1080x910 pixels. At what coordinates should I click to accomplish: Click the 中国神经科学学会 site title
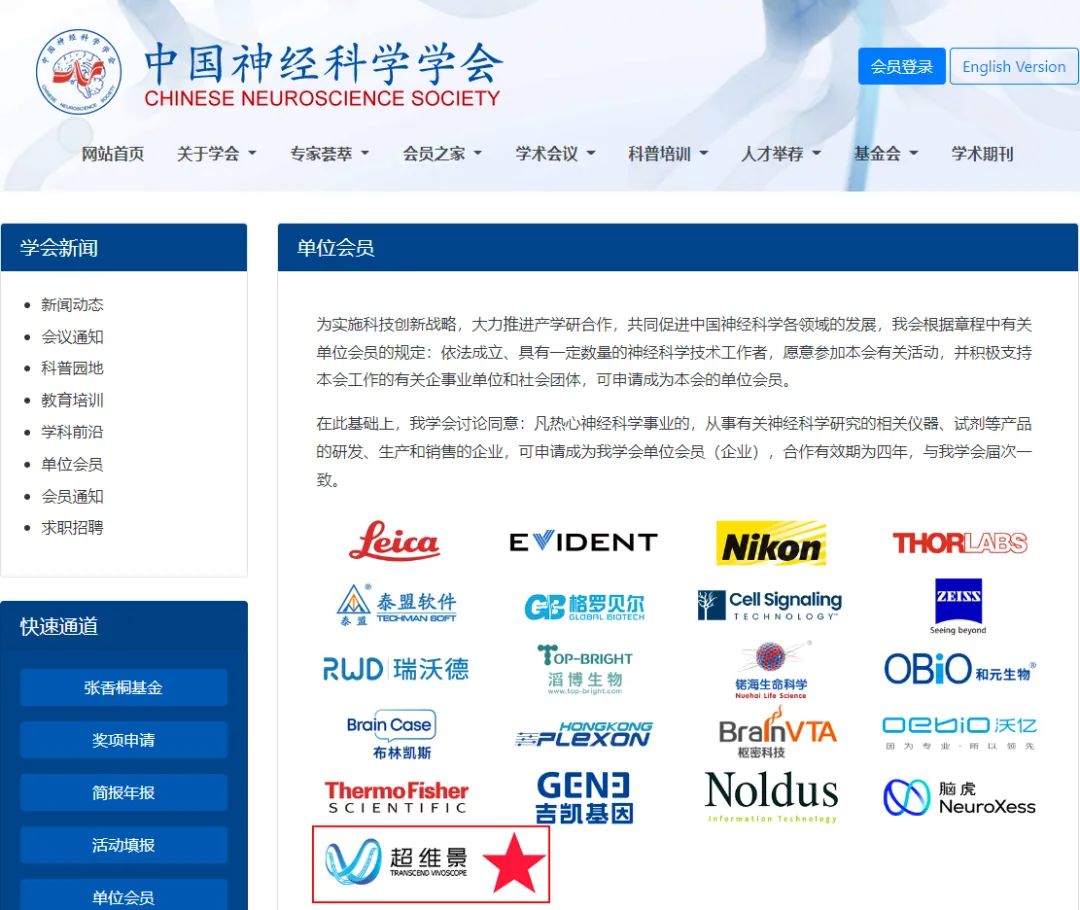point(323,63)
